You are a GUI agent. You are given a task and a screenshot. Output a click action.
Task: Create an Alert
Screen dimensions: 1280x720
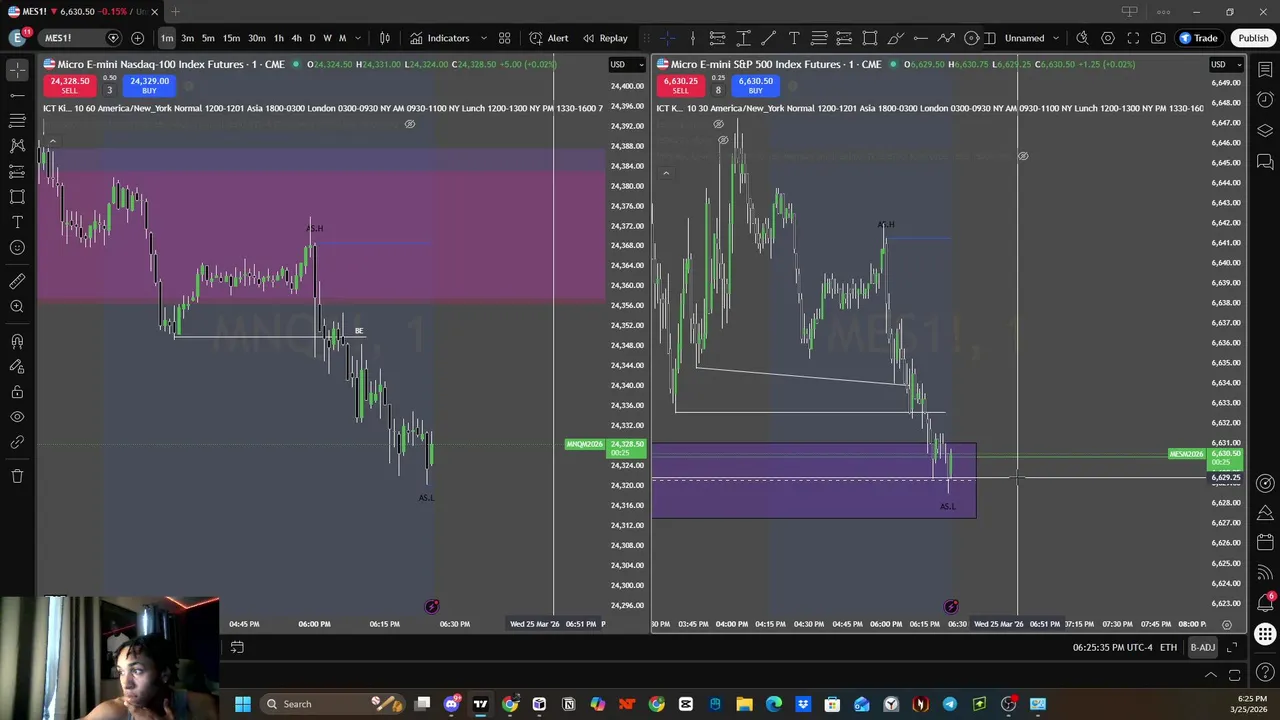[x=549, y=38]
